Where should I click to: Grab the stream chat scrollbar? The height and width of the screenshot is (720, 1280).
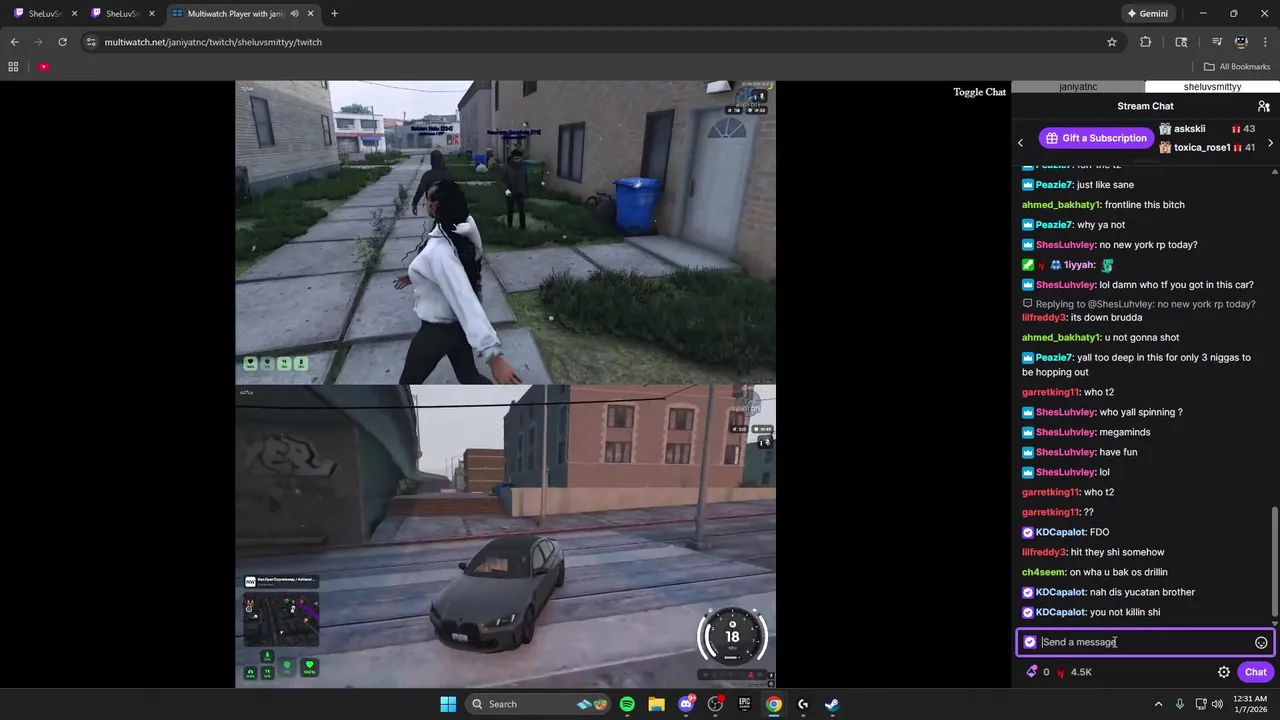coord(1274,560)
